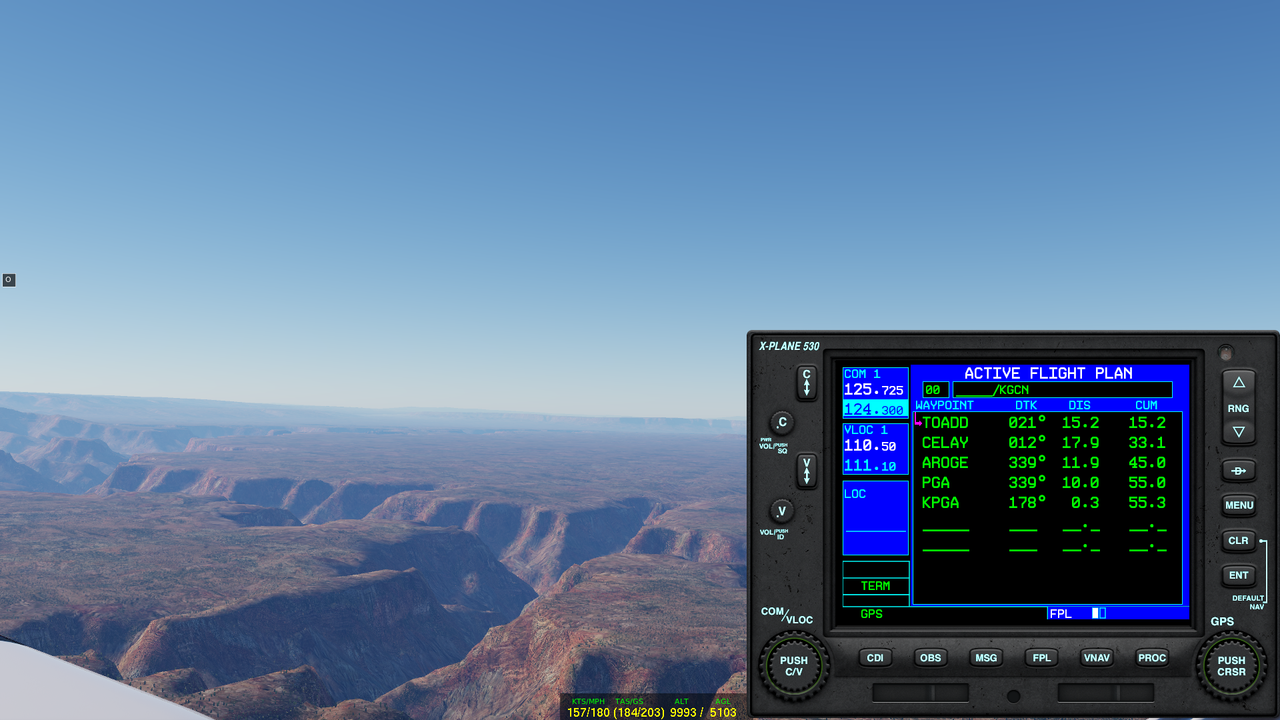Select the KPGA waypoint row
The image size is (1280, 720).
tap(1048, 503)
